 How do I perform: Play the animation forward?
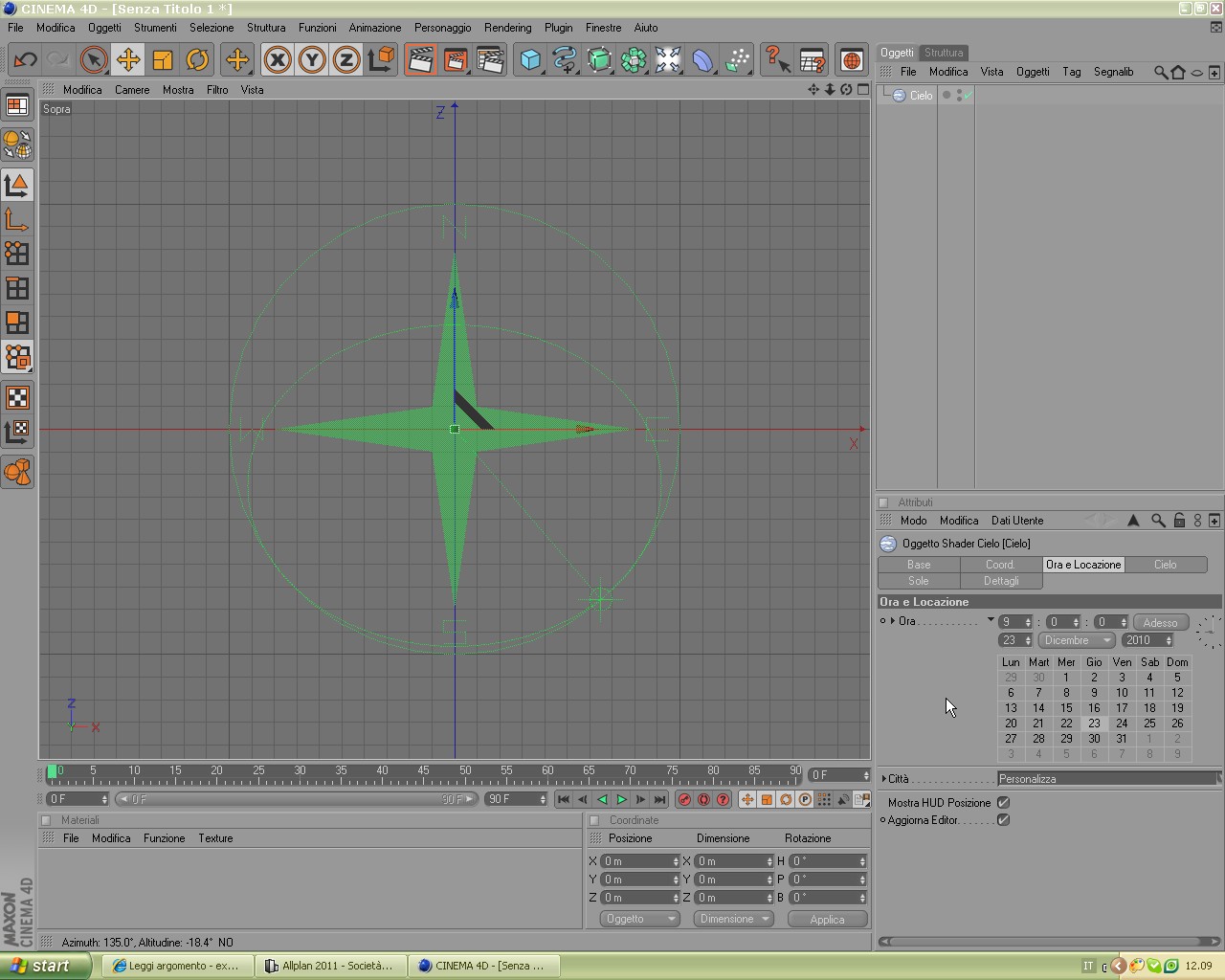point(621,799)
